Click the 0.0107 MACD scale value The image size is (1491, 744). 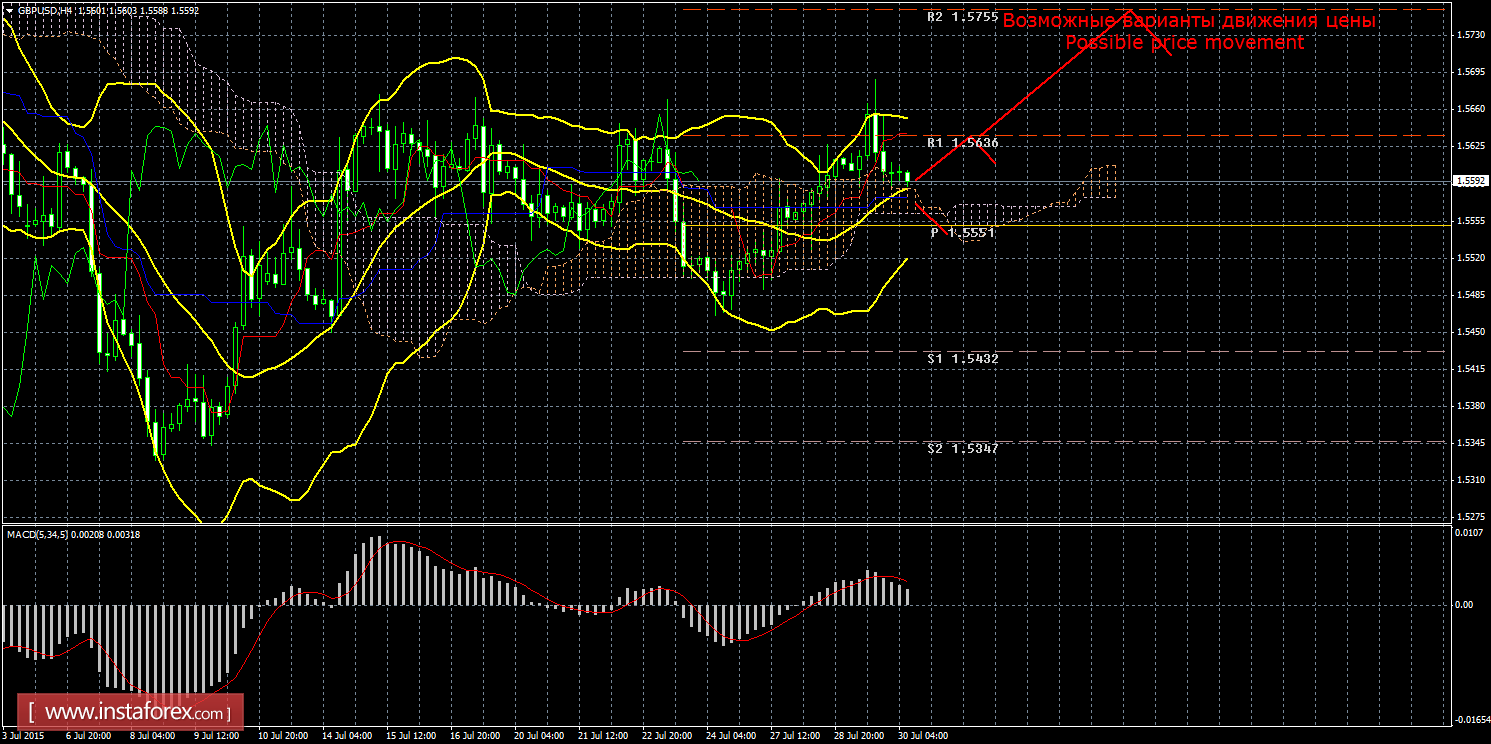(x=1468, y=532)
